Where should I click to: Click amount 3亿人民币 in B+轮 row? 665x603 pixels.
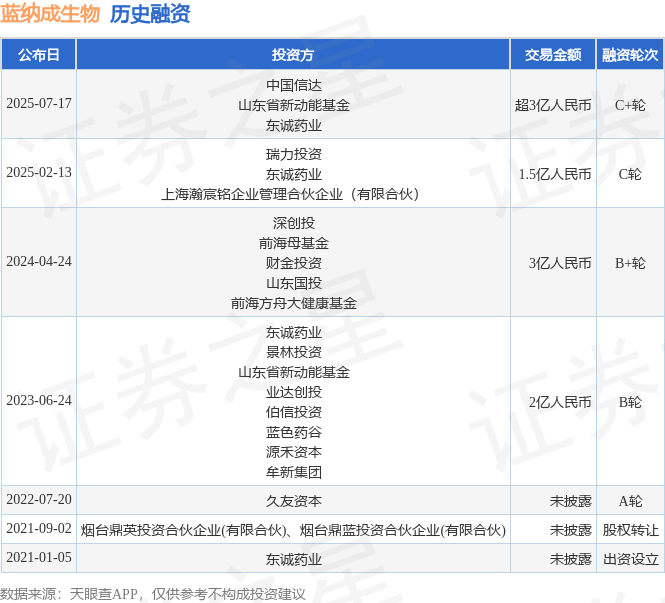click(x=560, y=263)
